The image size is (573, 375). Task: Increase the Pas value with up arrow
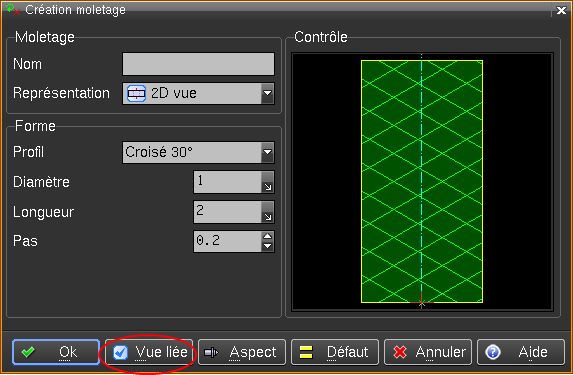pyautogui.click(x=267, y=236)
